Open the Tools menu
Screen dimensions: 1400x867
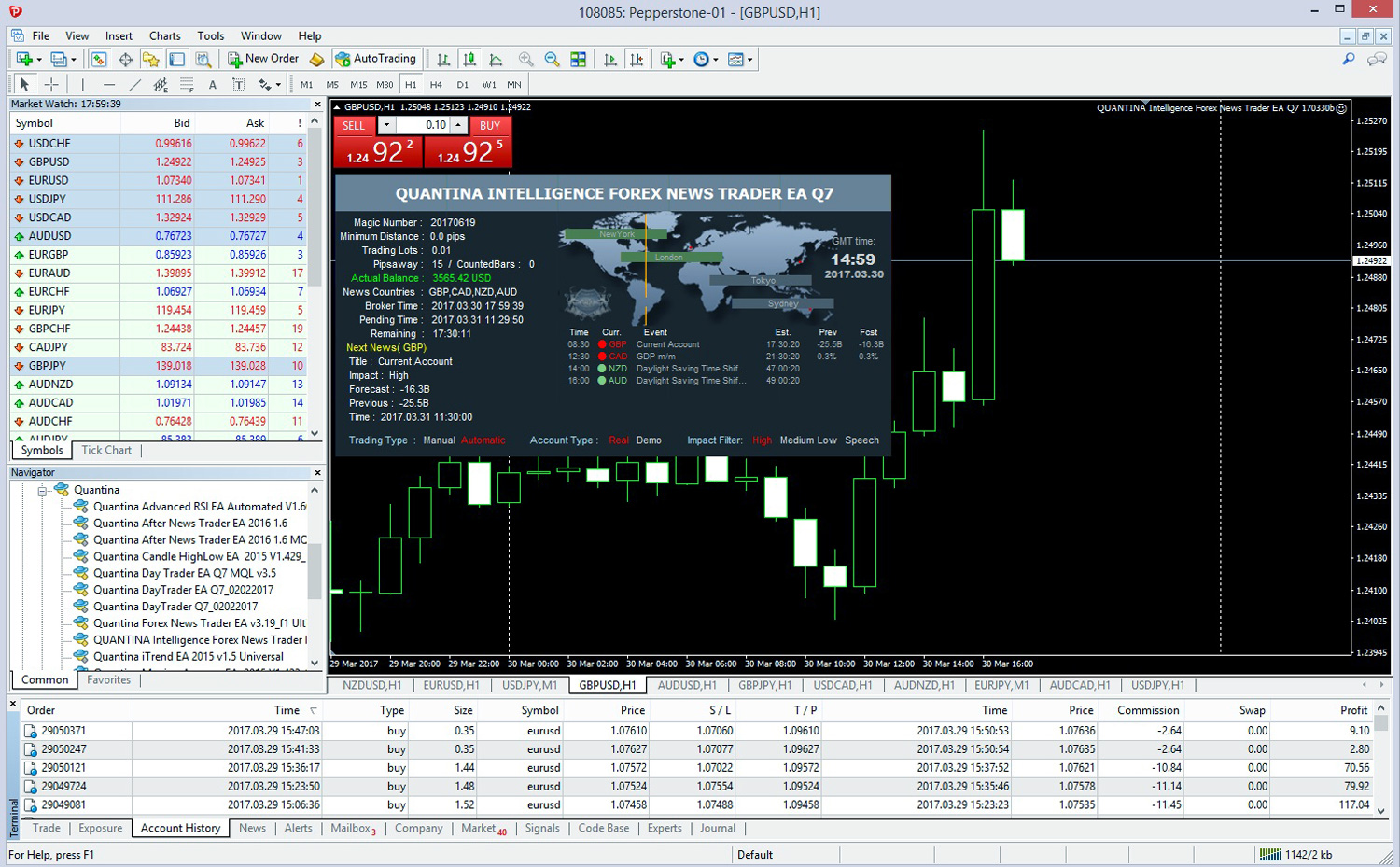[210, 35]
